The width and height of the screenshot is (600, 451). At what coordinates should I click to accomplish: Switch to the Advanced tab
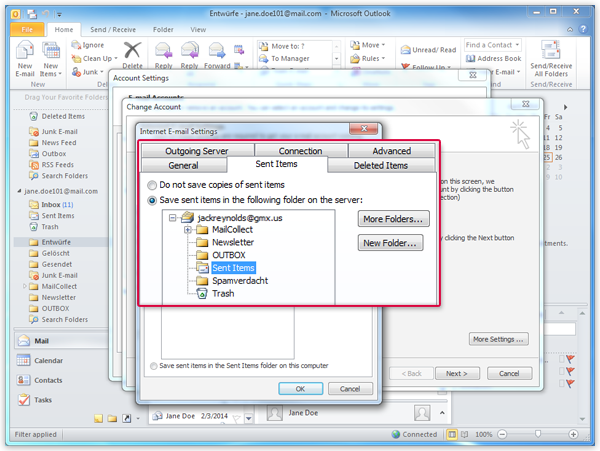tap(391, 151)
